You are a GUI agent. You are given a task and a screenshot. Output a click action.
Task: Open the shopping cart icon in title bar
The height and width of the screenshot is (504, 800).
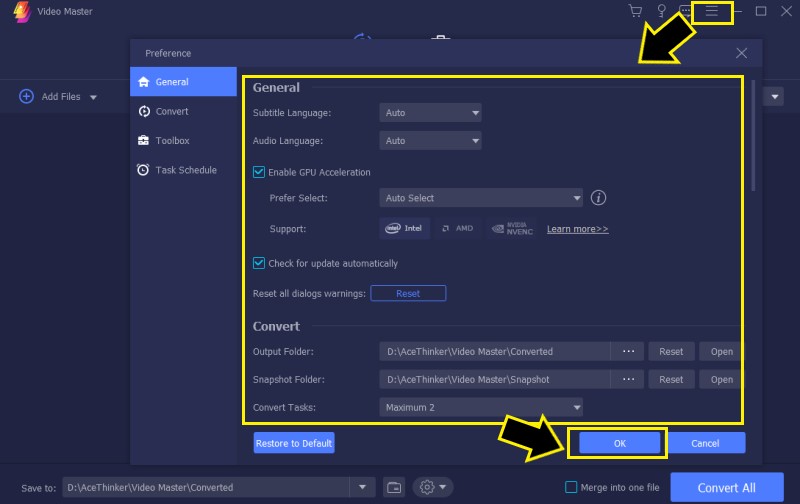635,11
